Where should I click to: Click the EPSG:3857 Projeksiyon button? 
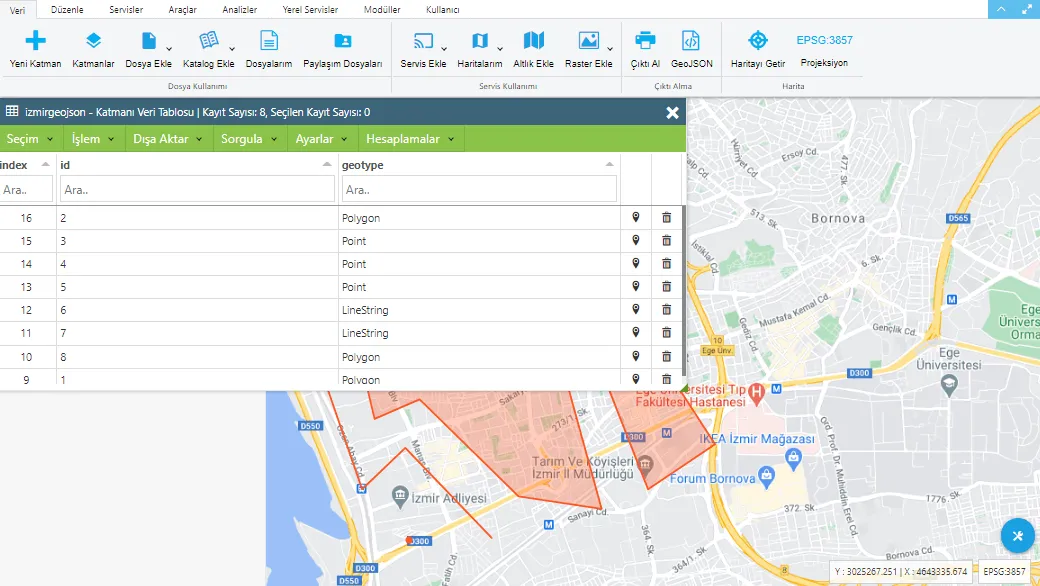pyautogui.click(x=824, y=50)
